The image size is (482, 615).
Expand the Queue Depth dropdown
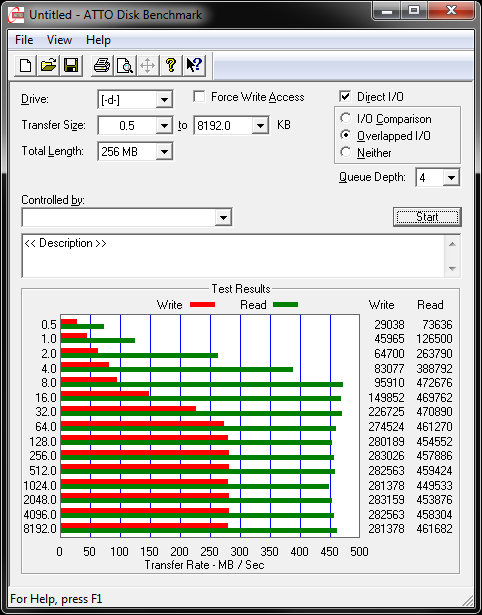(438, 178)
